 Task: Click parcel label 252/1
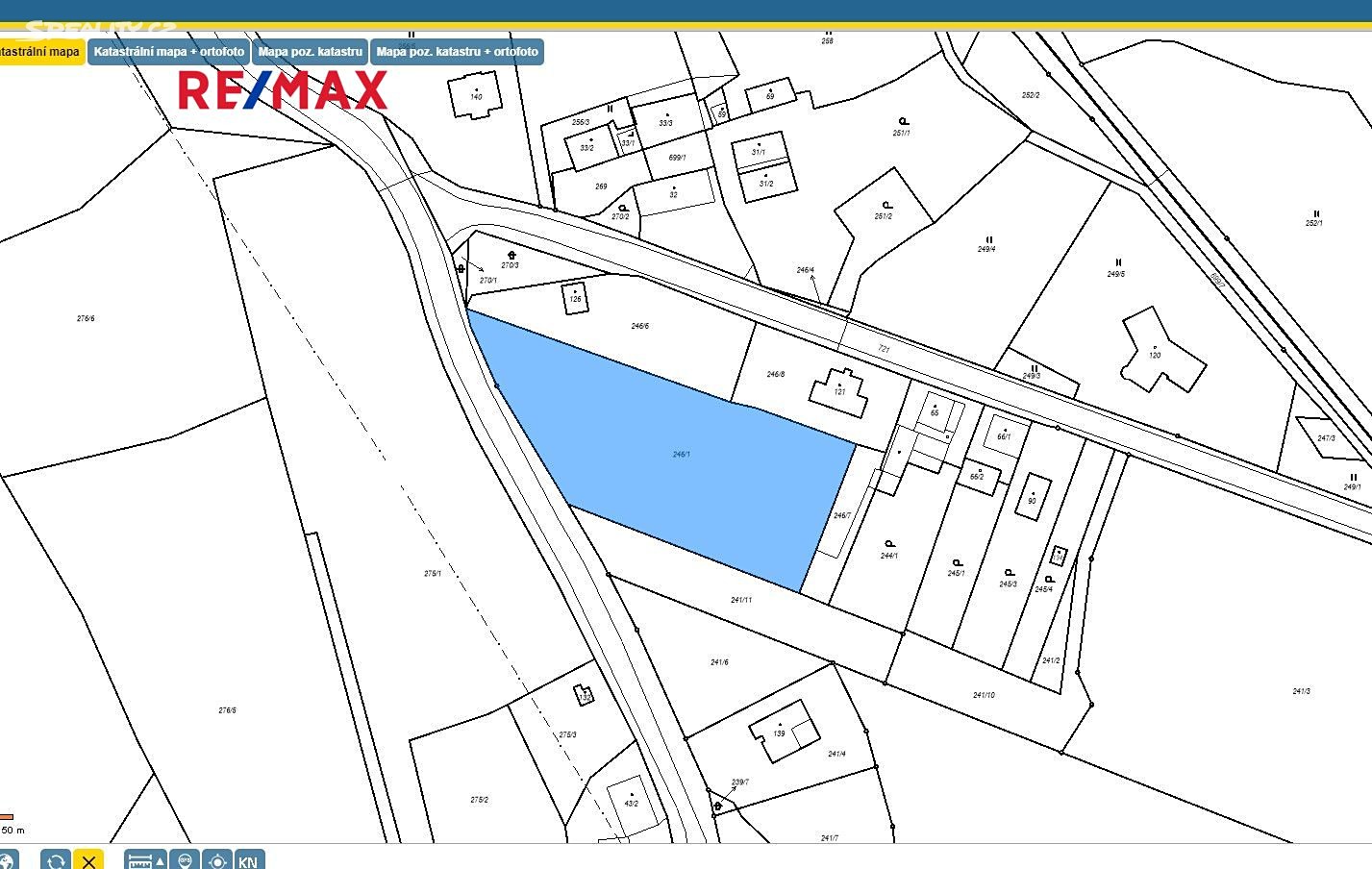(1314, 223)
